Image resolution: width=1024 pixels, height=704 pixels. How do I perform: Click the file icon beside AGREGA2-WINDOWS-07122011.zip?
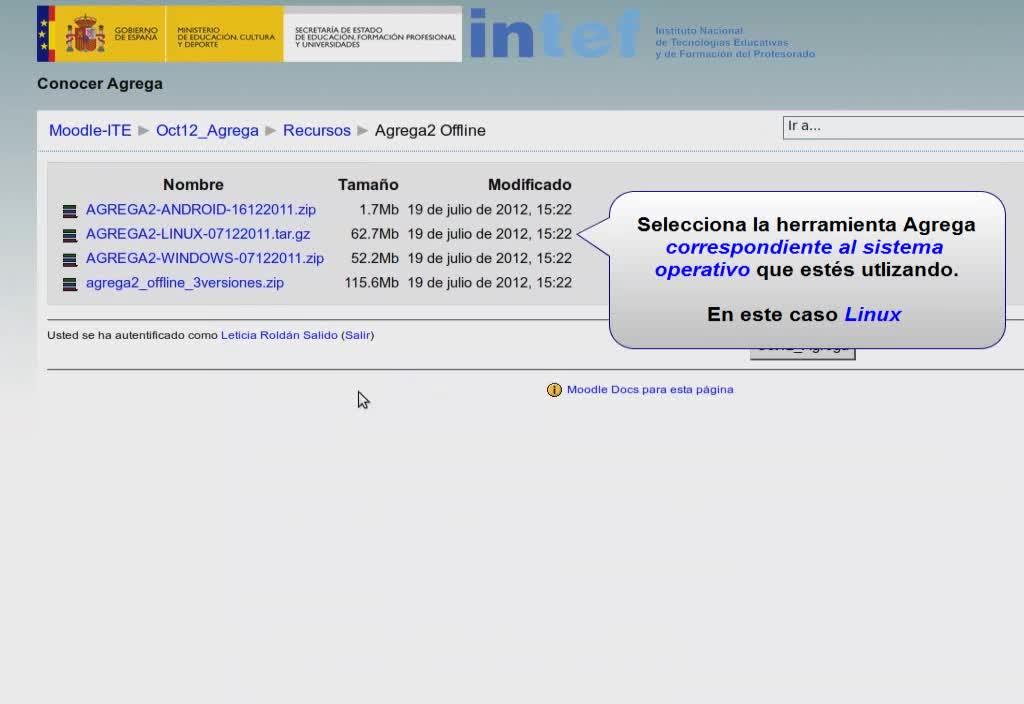coord(70,259)
